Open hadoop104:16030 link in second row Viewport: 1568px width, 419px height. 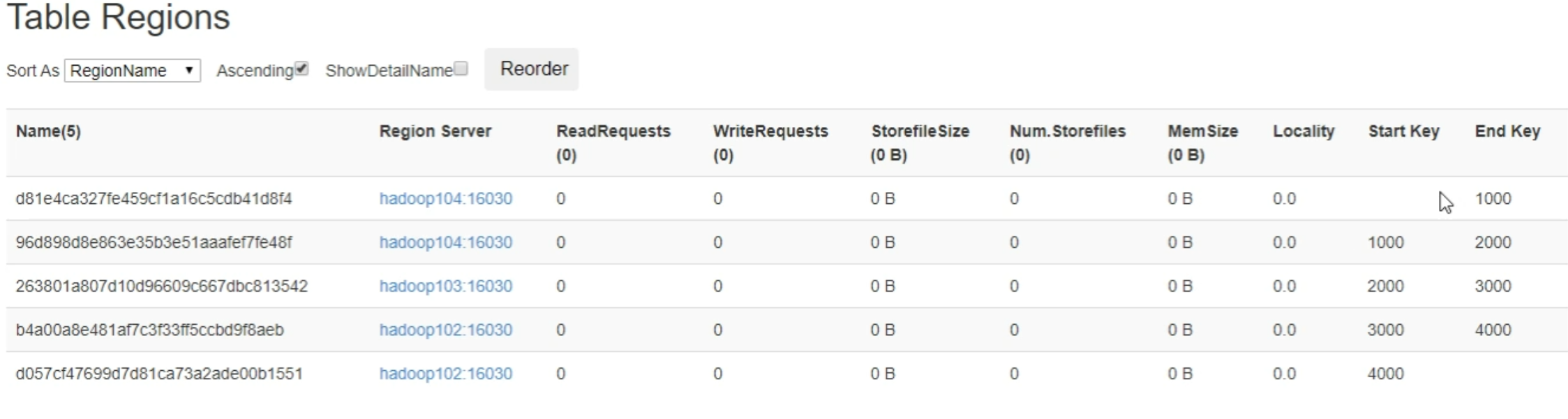(445, 242)
